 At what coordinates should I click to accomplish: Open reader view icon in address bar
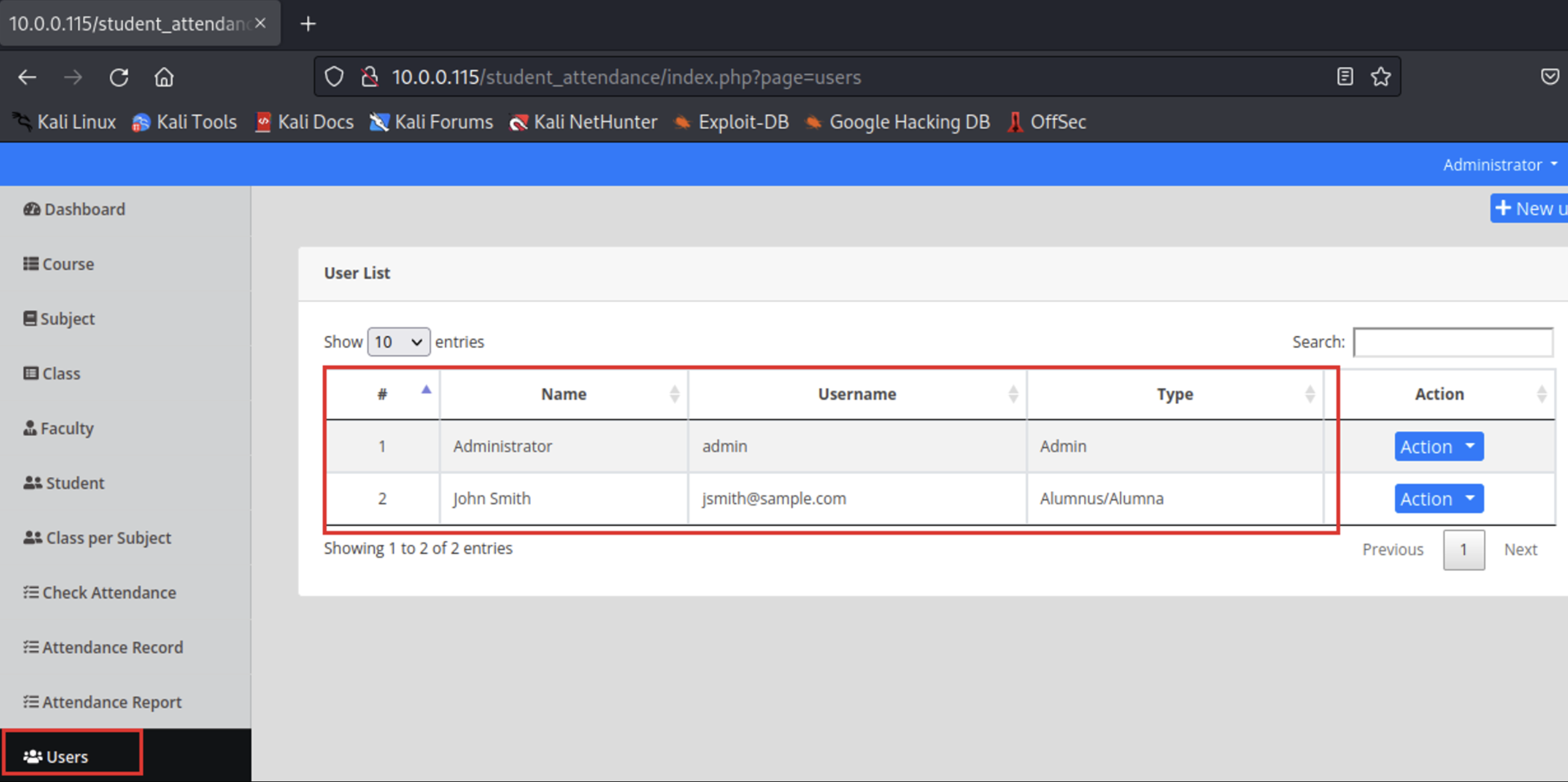(1345, 77)
